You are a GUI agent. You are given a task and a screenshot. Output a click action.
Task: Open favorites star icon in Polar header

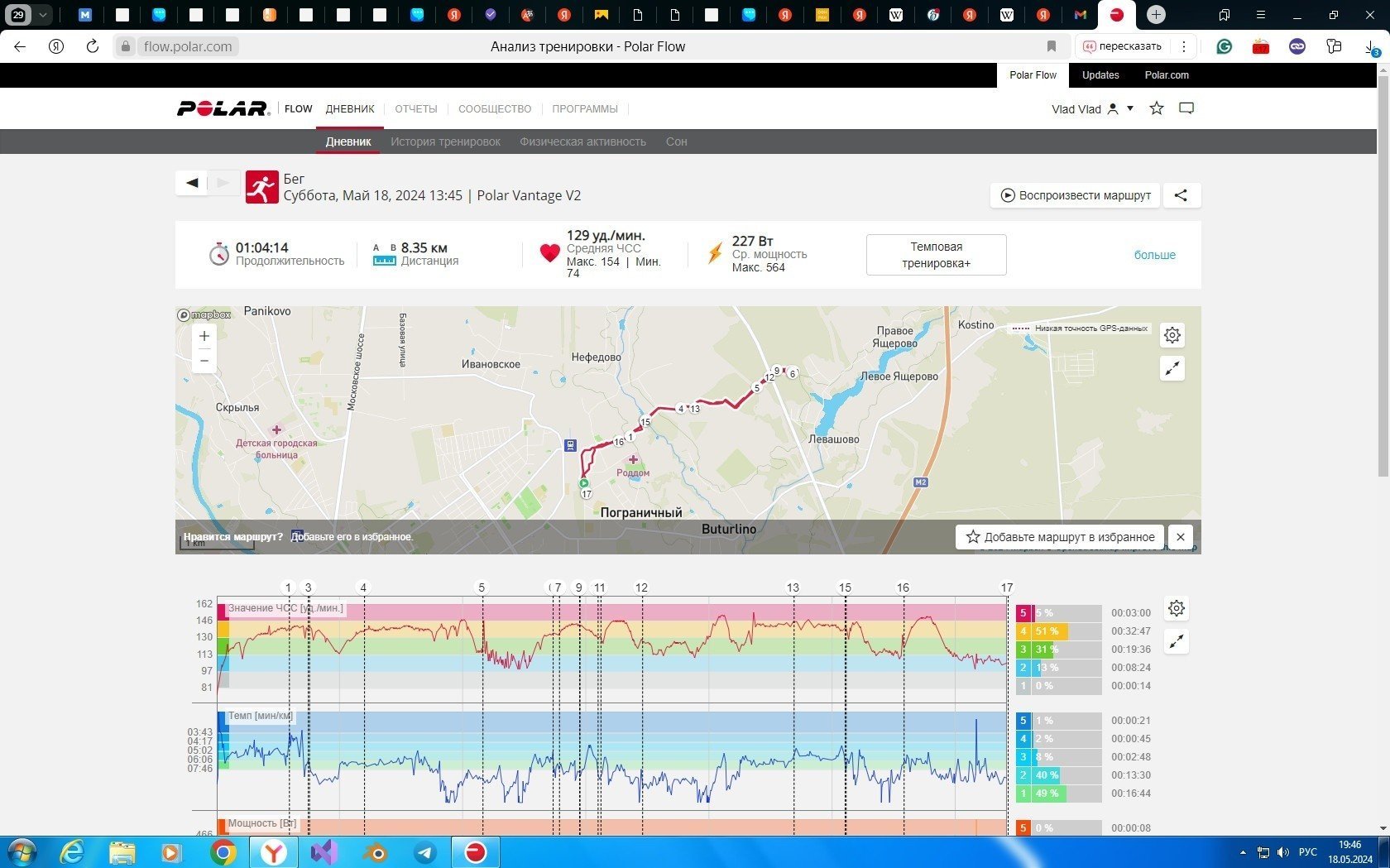(1157, 108)
